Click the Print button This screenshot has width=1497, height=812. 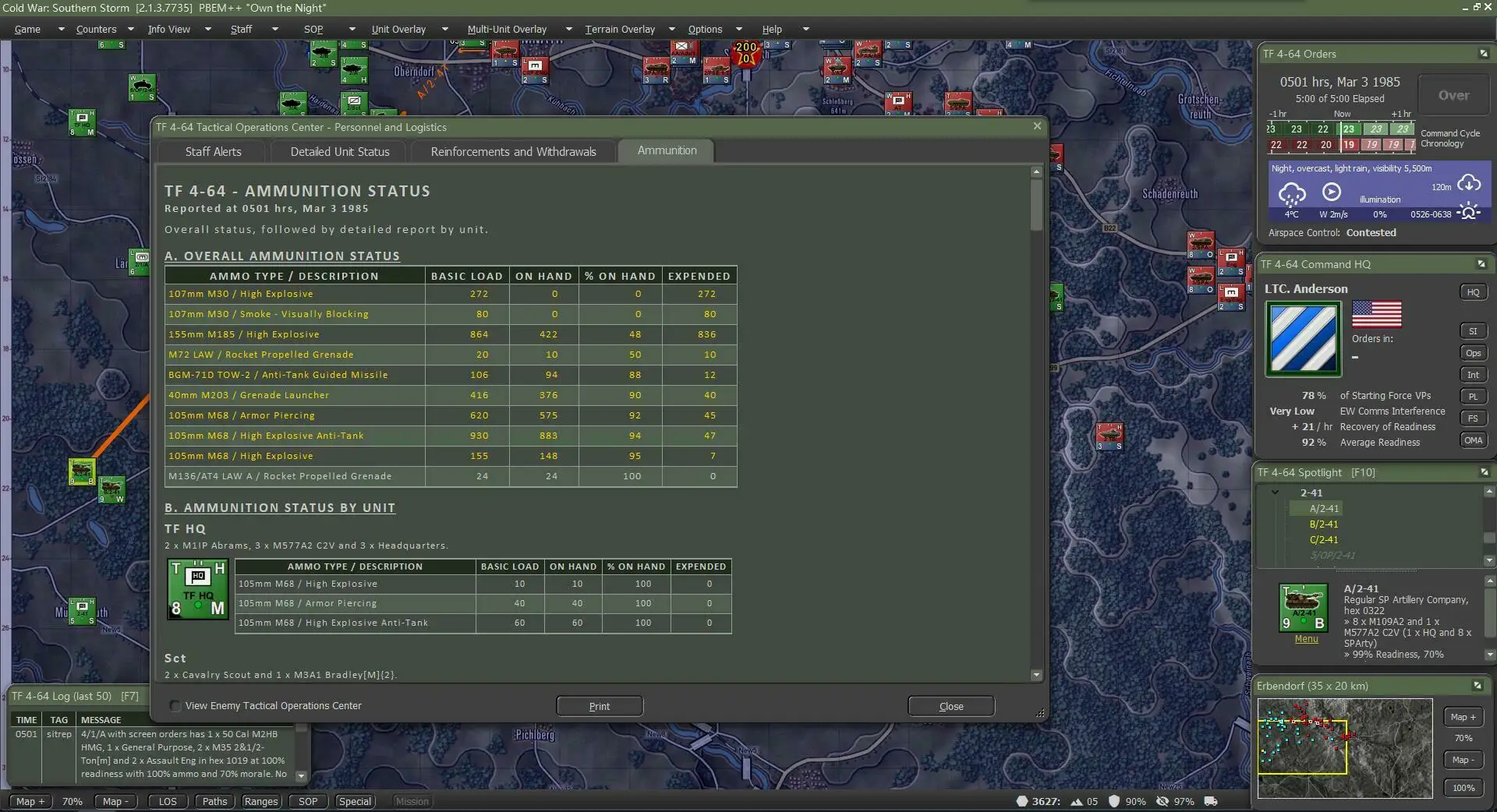point(600,706)
